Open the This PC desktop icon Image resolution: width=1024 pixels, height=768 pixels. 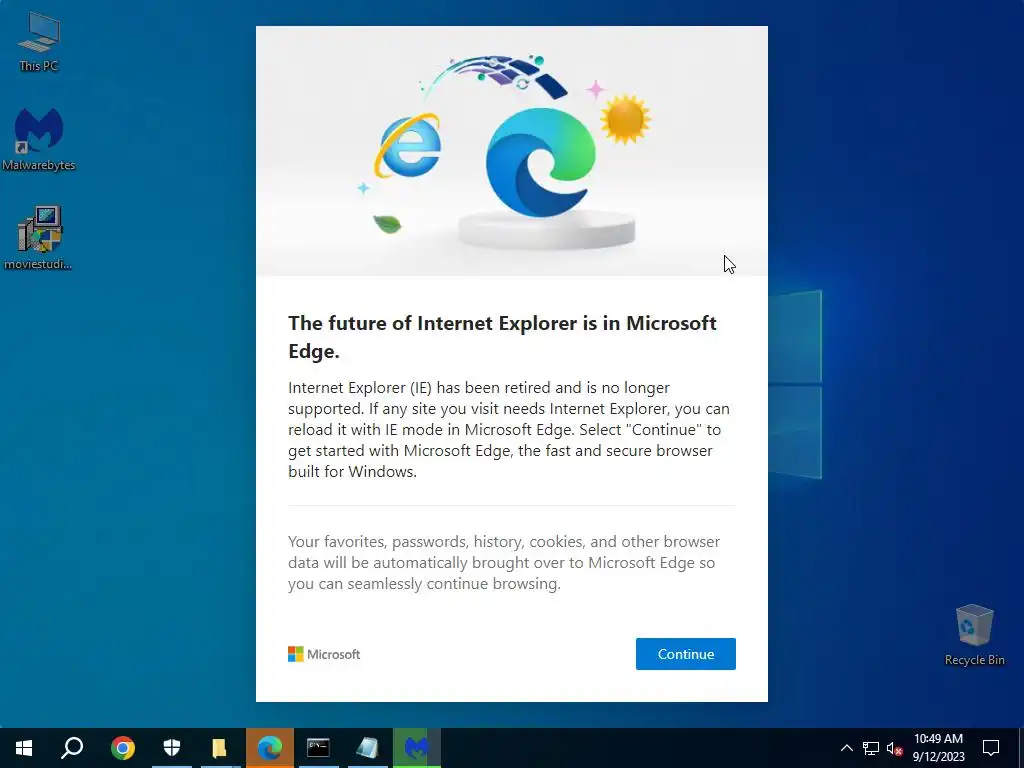[x=39, y=42]
